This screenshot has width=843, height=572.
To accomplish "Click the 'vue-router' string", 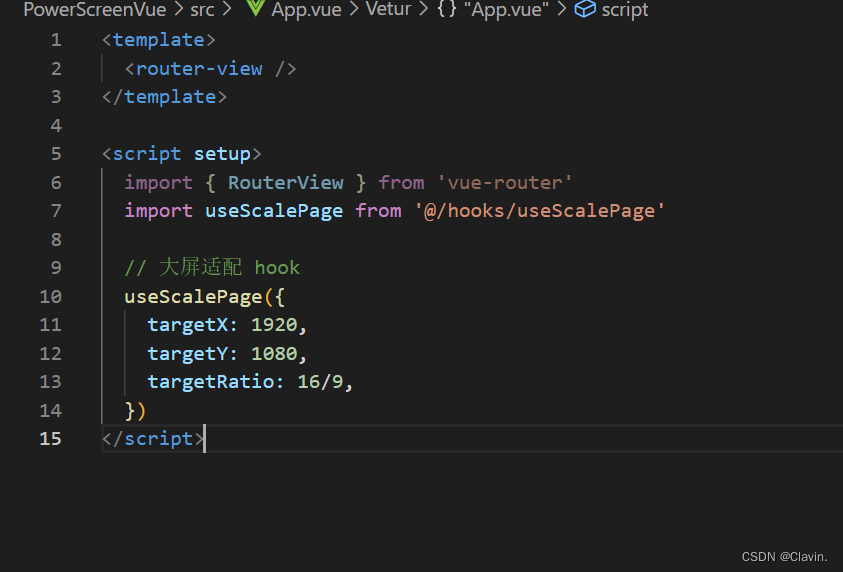I will pos(504,183).
